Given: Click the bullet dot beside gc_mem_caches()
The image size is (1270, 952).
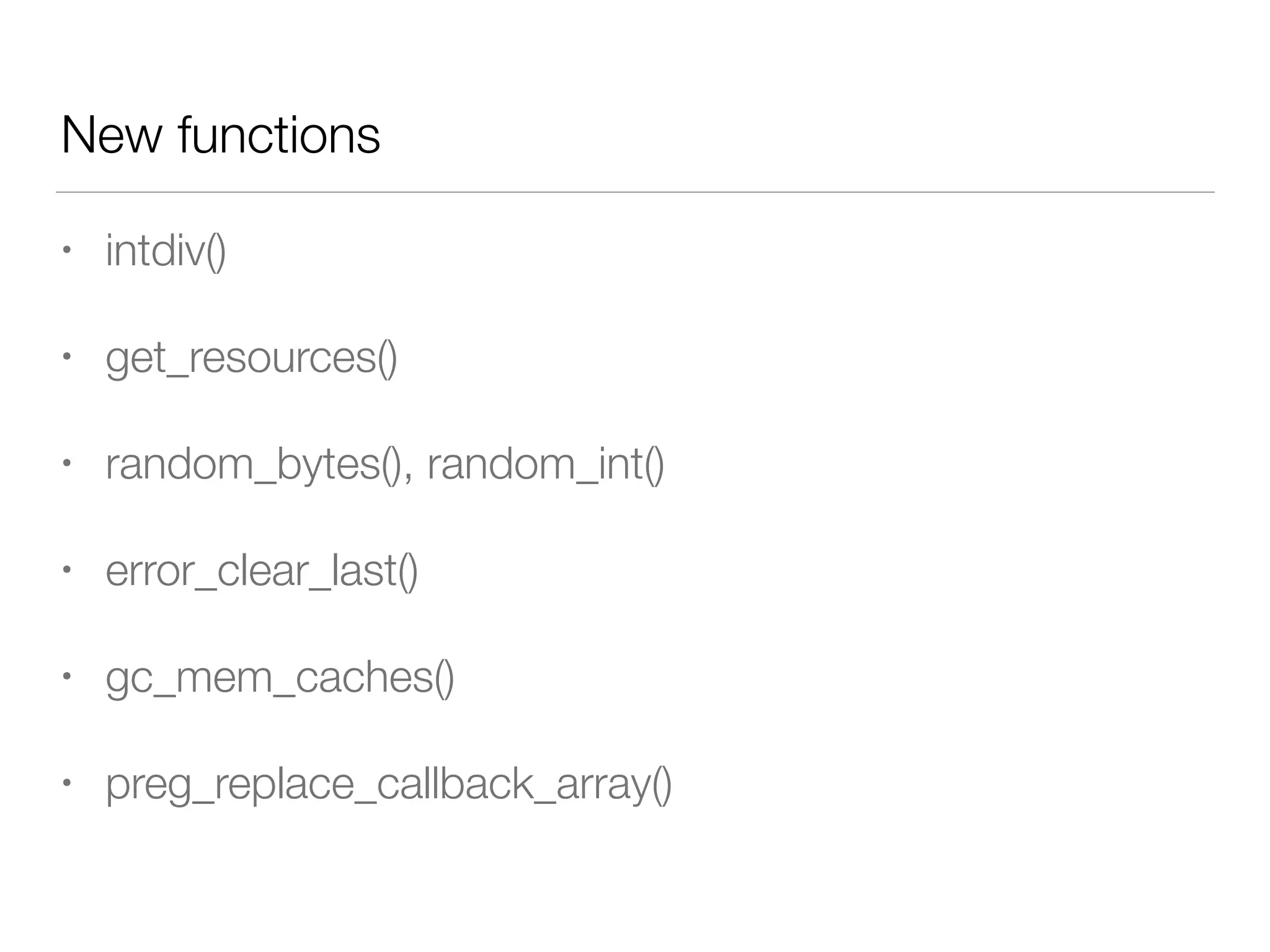Looking at the screenshot, I should [67, 677].
